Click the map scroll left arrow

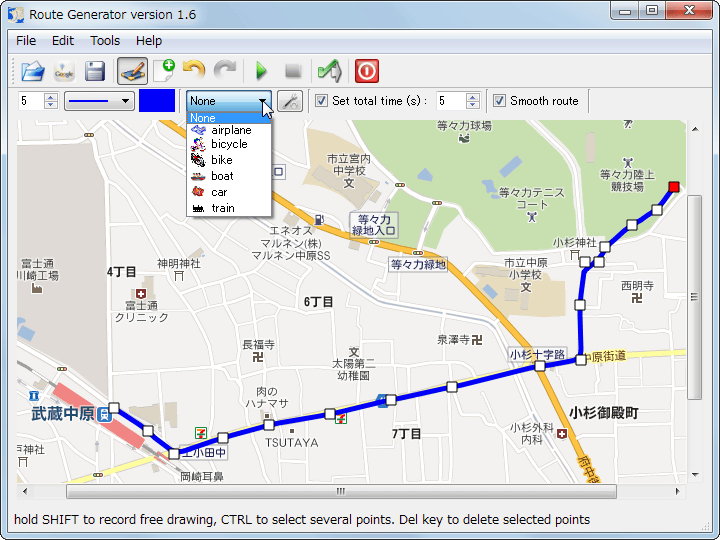click(25, 491)
